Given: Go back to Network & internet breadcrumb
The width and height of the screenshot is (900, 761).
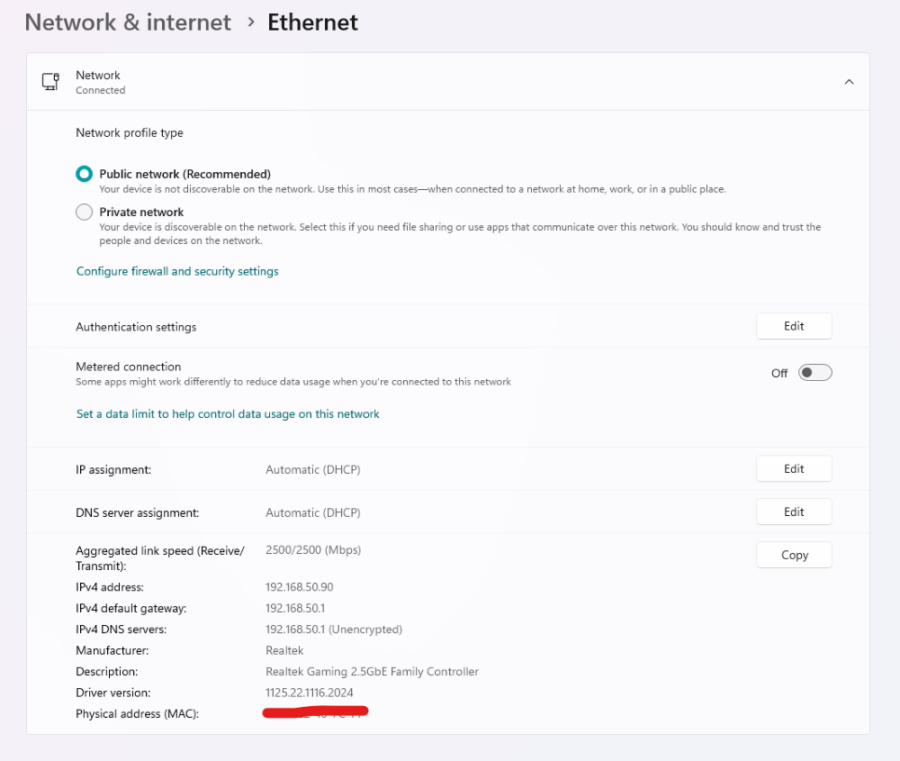Looking at the screenshot, I should (128, 22).
